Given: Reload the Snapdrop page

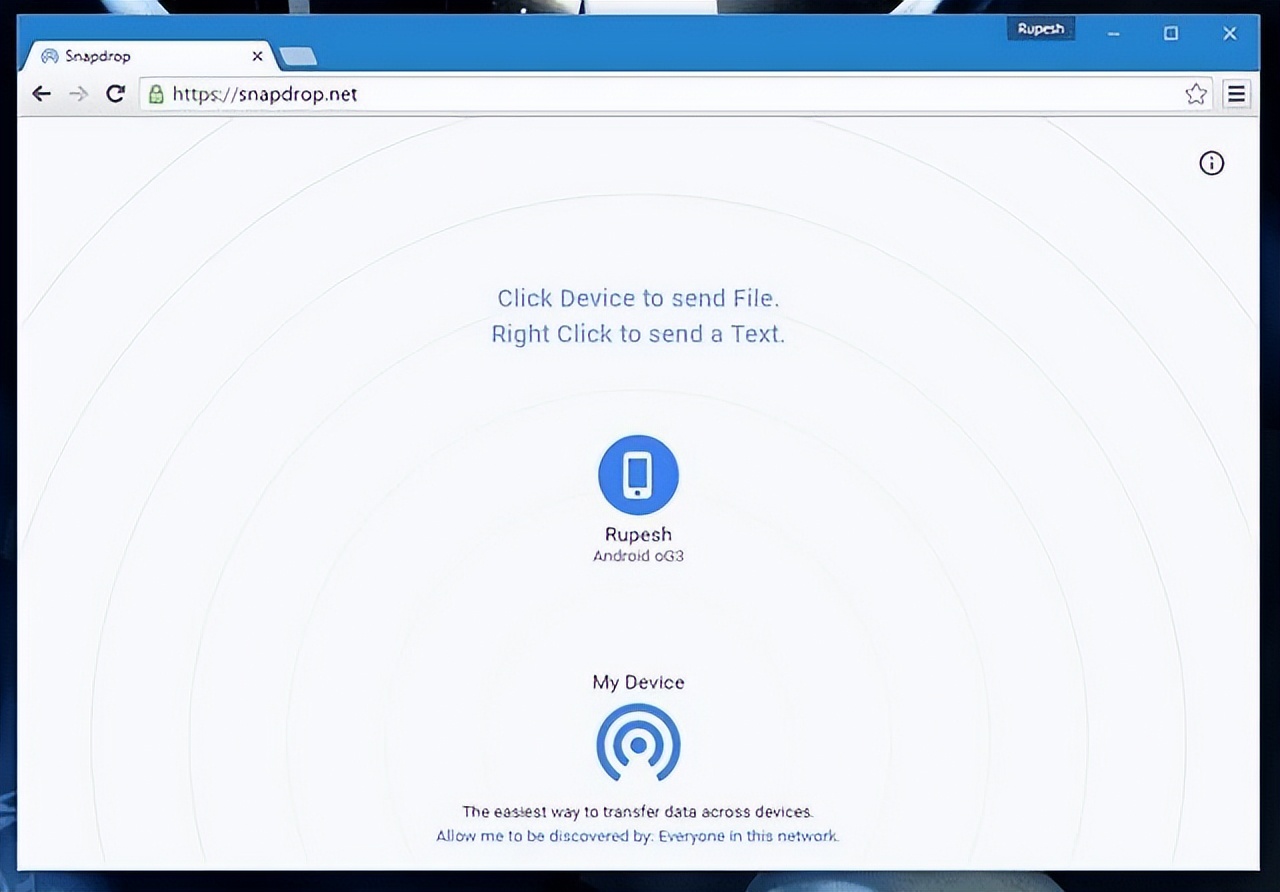Looking at the screenshot, I should (x=115, y=94).
